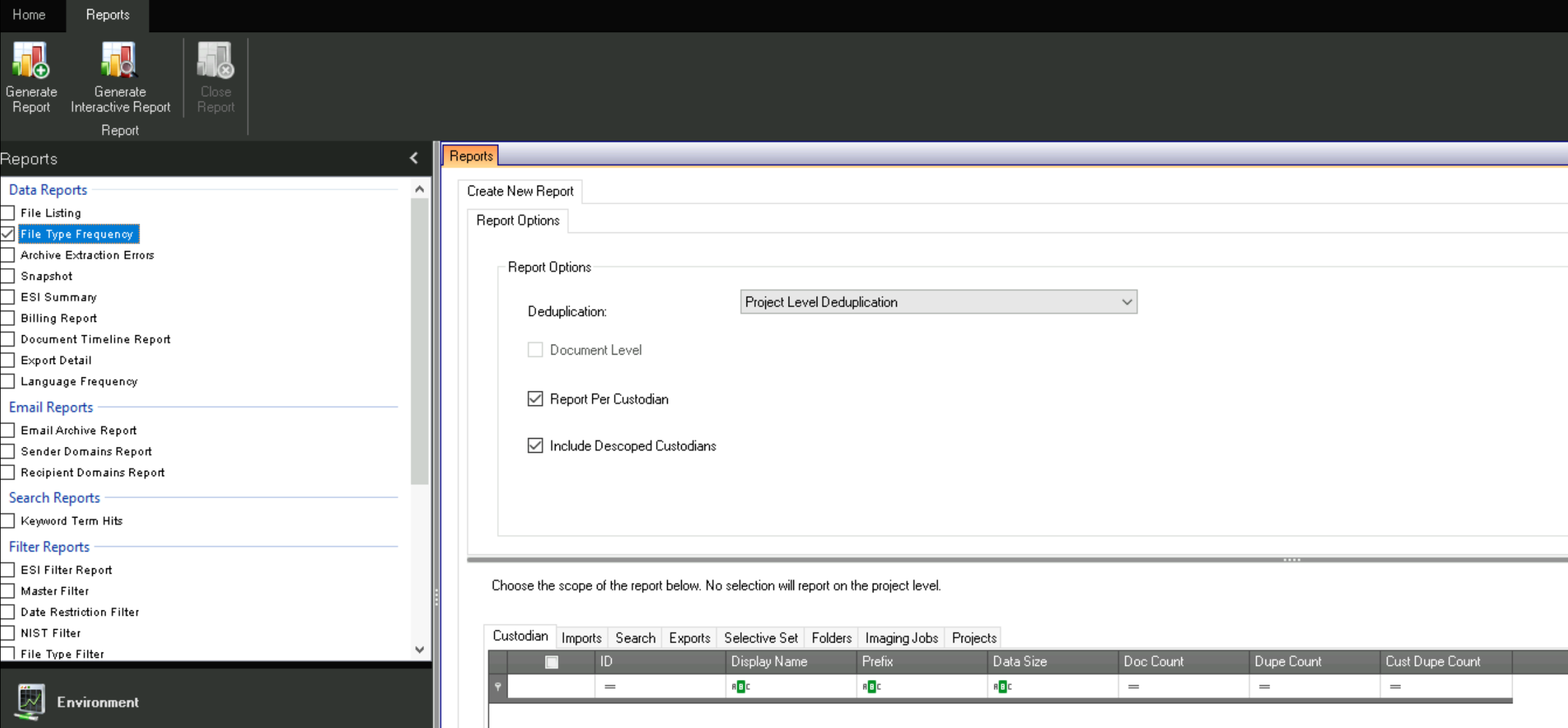Image resolution: width=1568 pixels, height=728 pixels.
Task: Click the Data Size column header
Action: (1020, 661)
